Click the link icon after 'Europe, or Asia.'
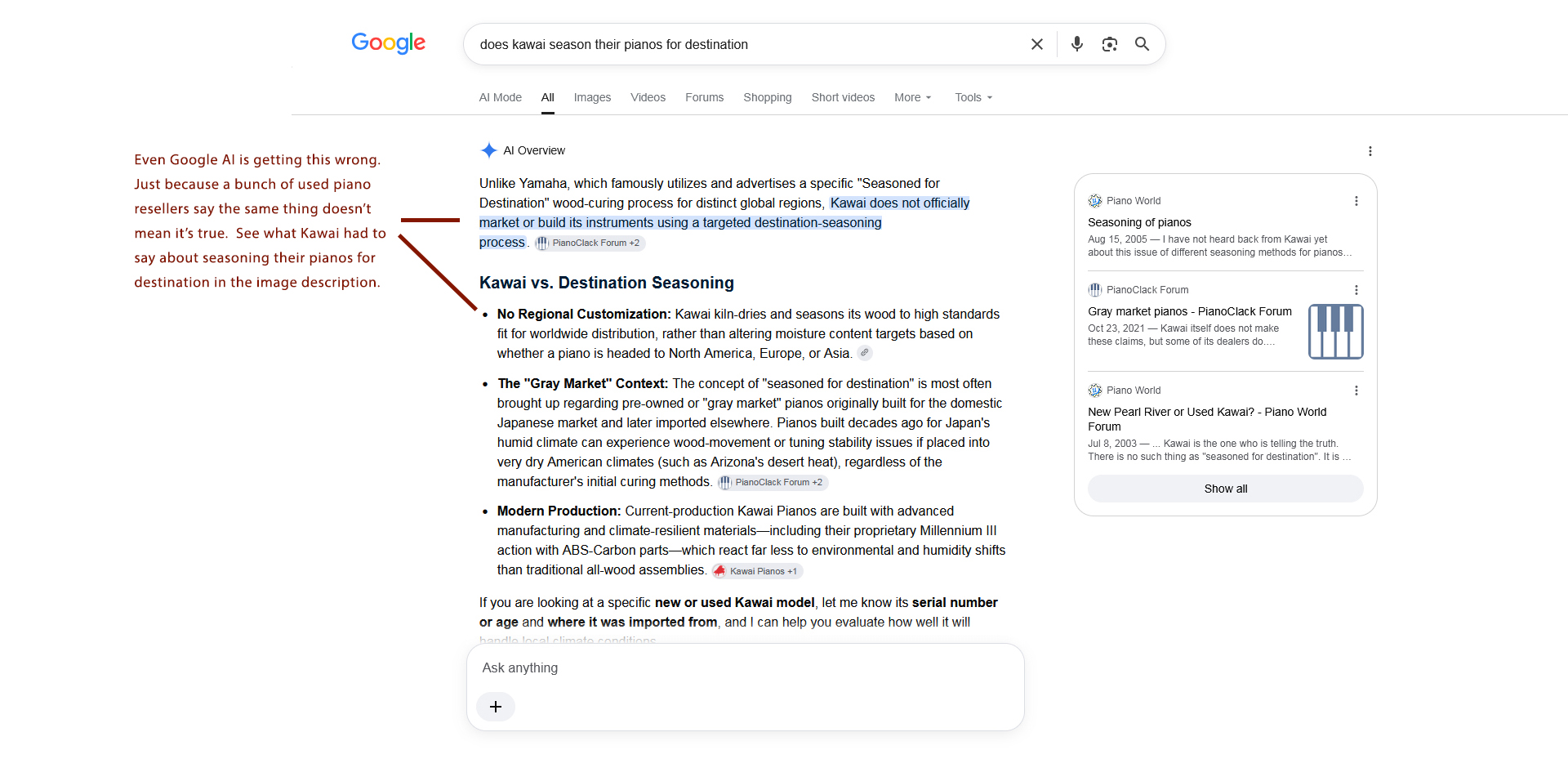 (865, 353)
